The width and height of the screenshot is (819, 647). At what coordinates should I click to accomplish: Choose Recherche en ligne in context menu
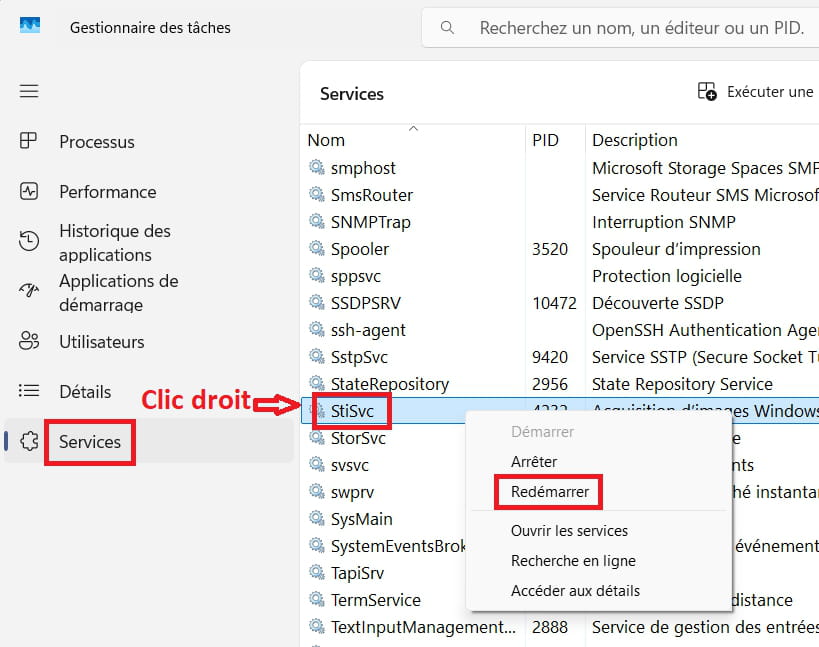pyautogui.click(x=573, y=561)
